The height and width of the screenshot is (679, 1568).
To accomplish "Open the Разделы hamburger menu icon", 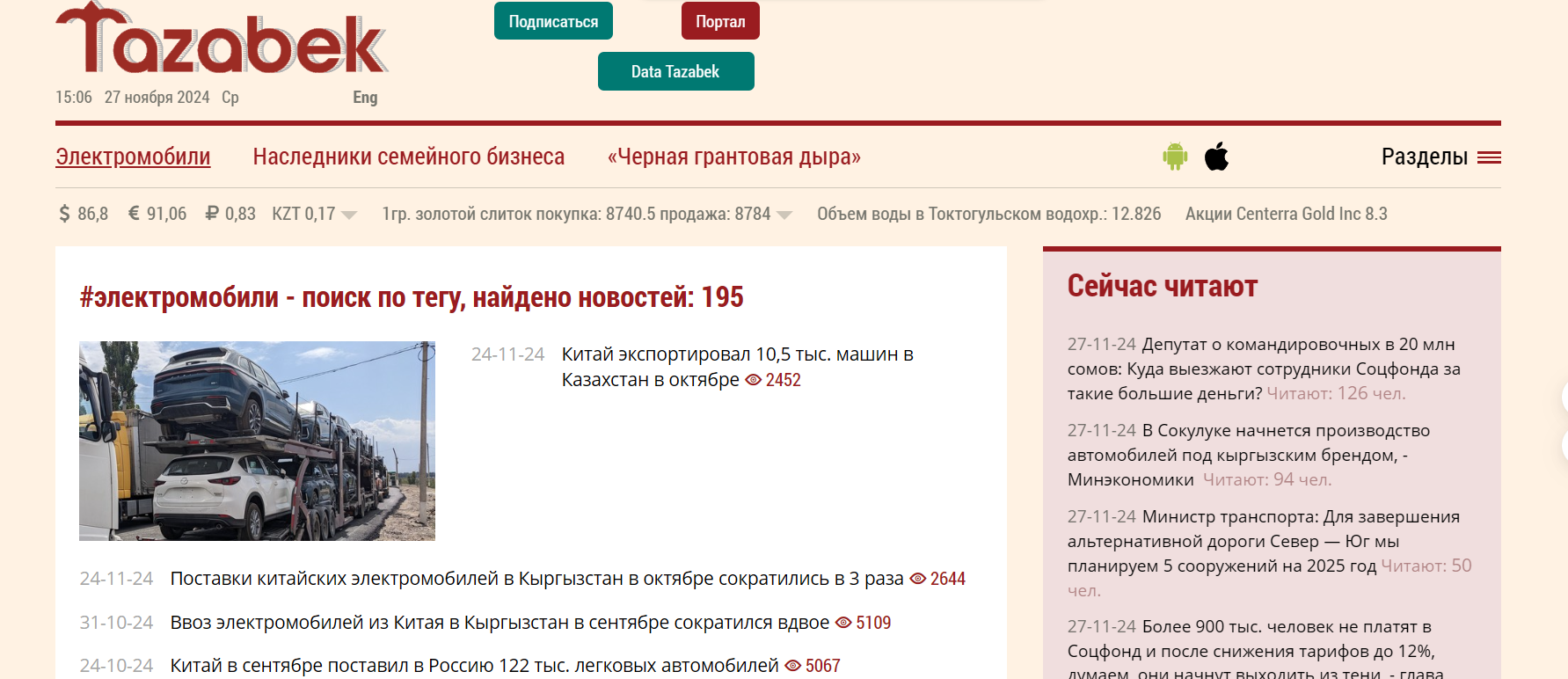I will [x=1489, y=157].
